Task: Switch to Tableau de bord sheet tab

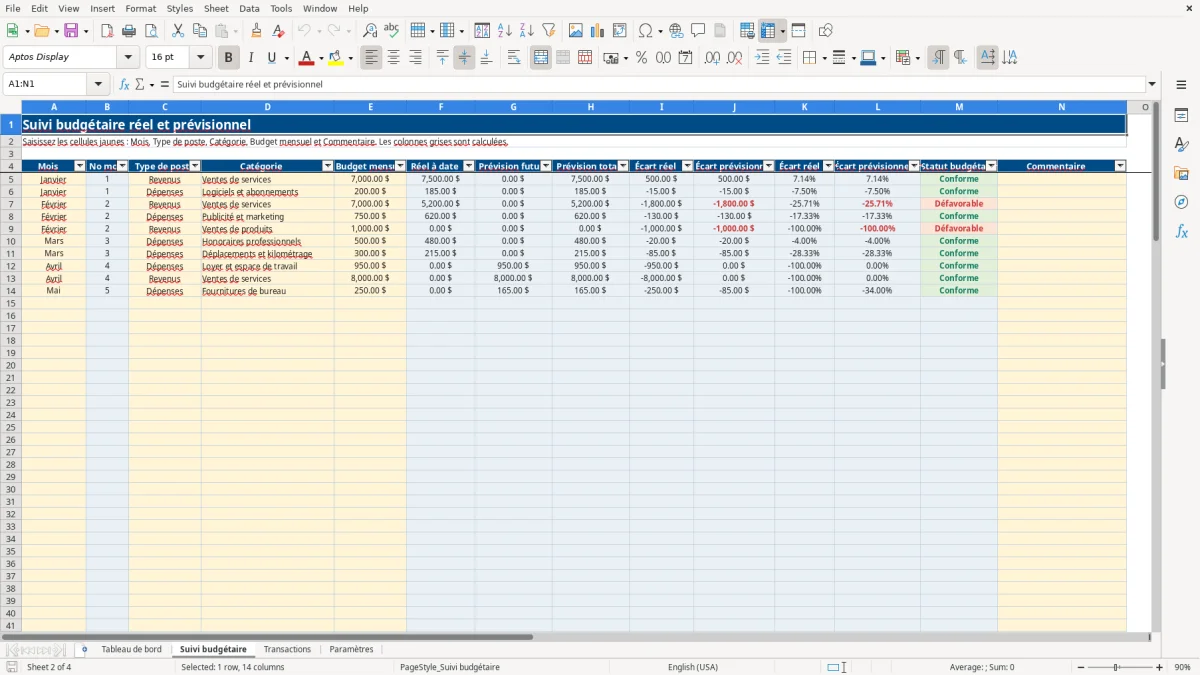Action: [x=131, y=650]
